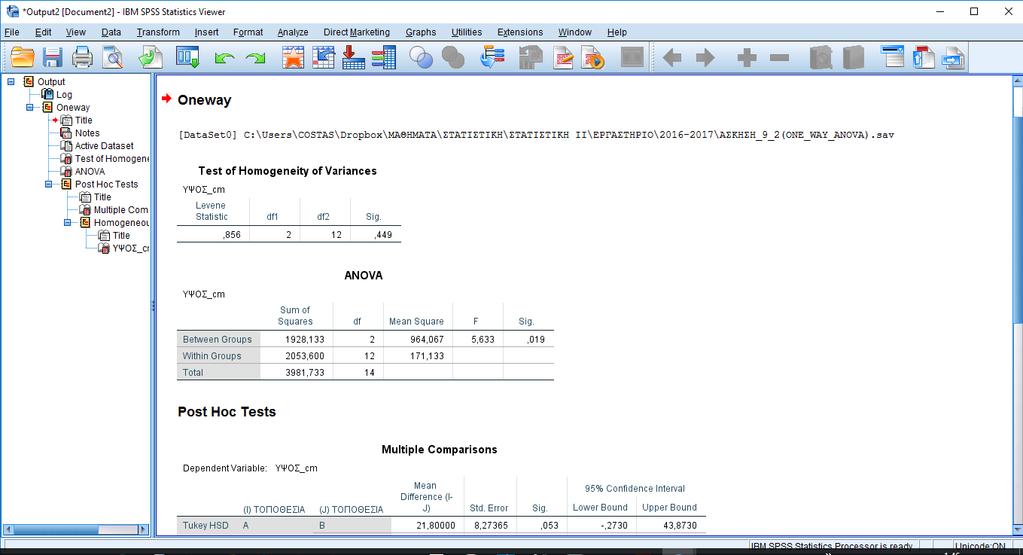Image resolution: width=1023 pixels, height=555 pixels.
Task: Click the Demote right arrow icon
Action: pos(705,58)
